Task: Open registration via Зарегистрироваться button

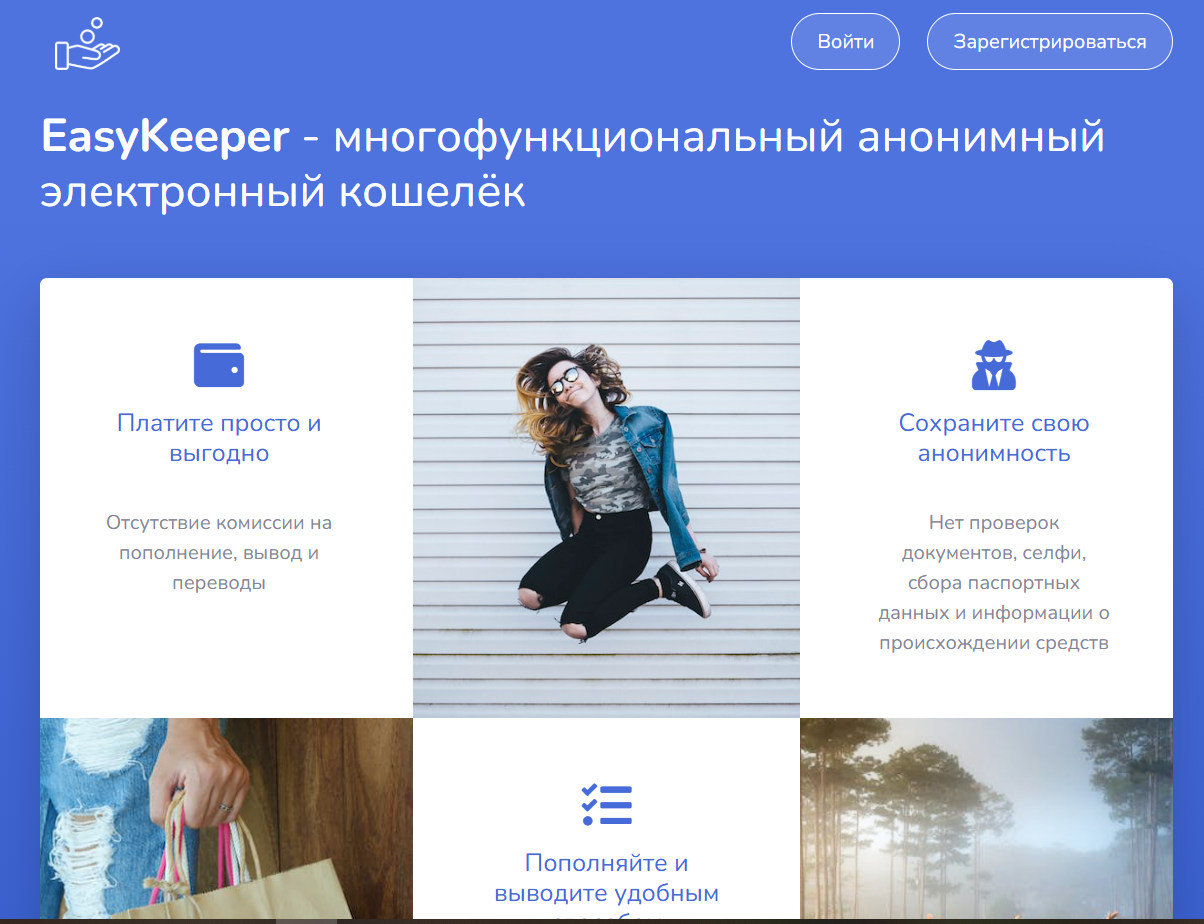Action: point(1049,42)
